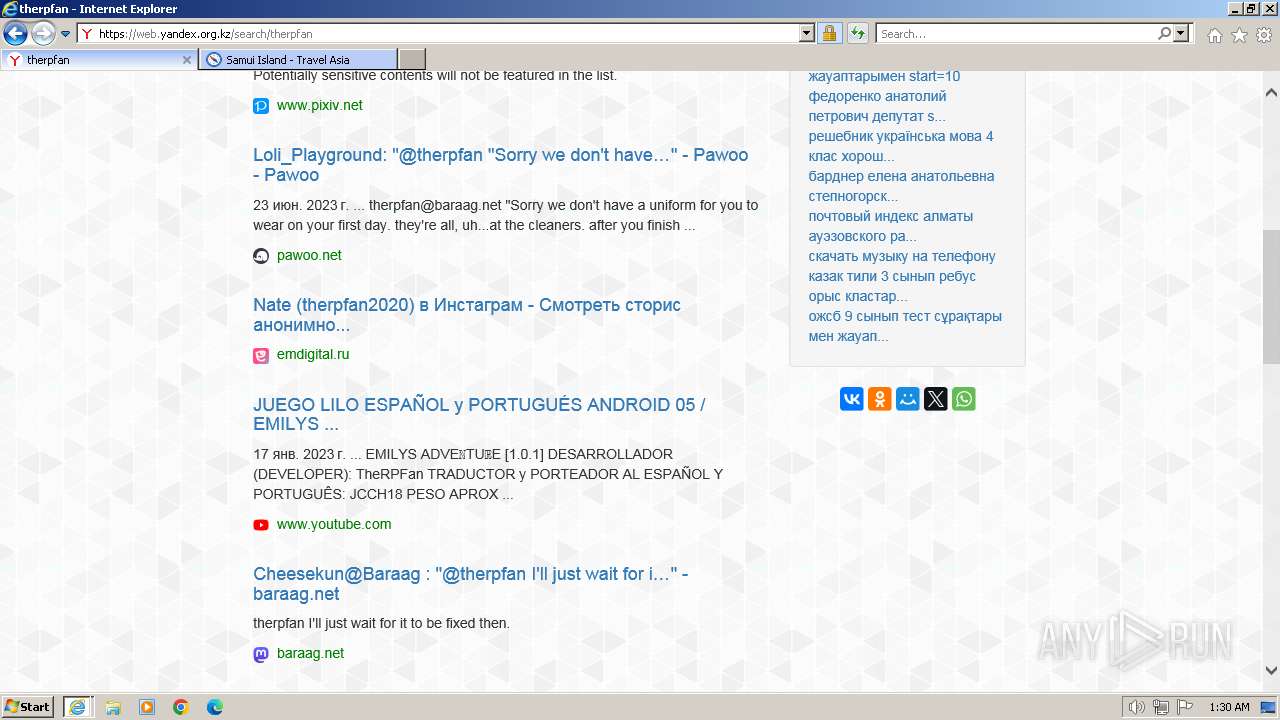
Task: Open the search provider dropdown arrow
Action: [1181, 33]
